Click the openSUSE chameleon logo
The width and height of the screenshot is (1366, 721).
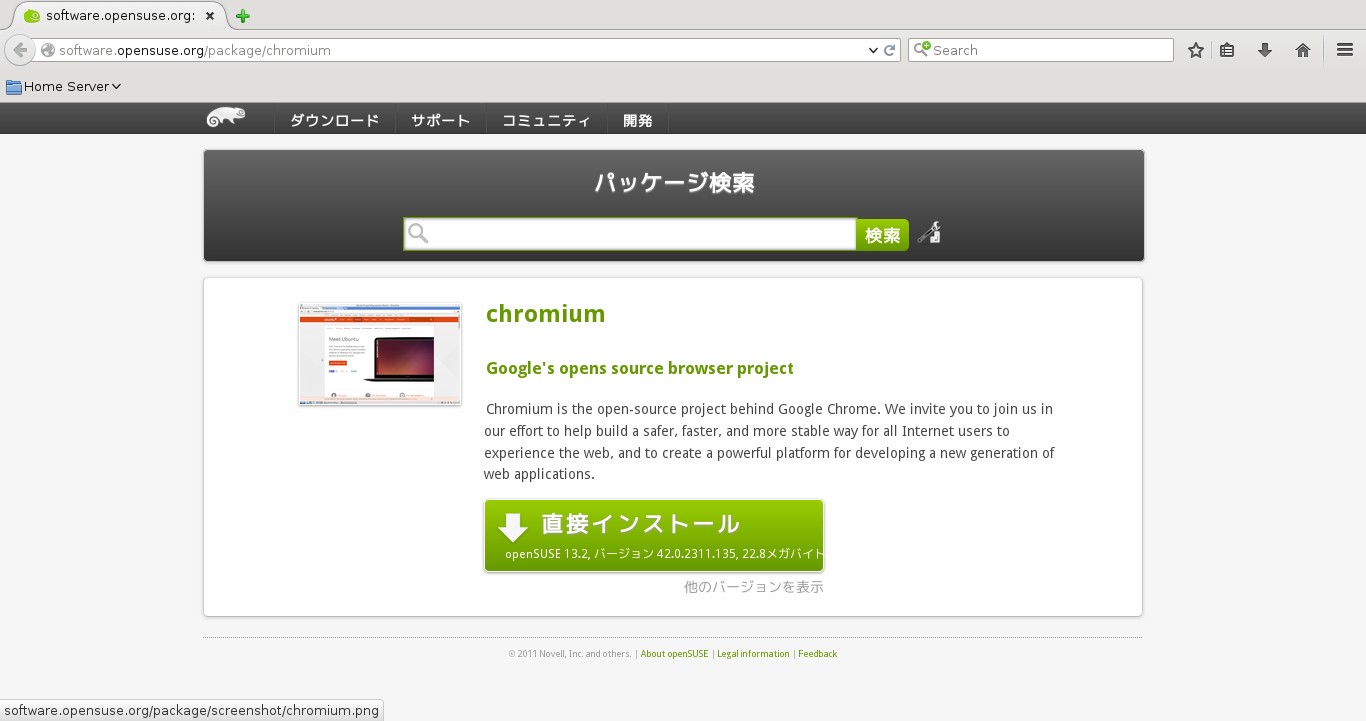tap(226, 118)
